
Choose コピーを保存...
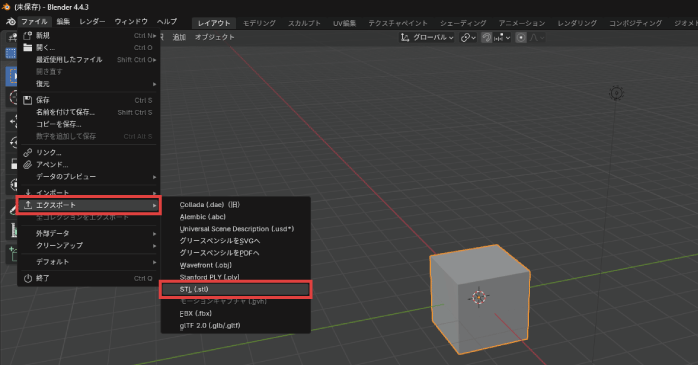pos(89,124)
